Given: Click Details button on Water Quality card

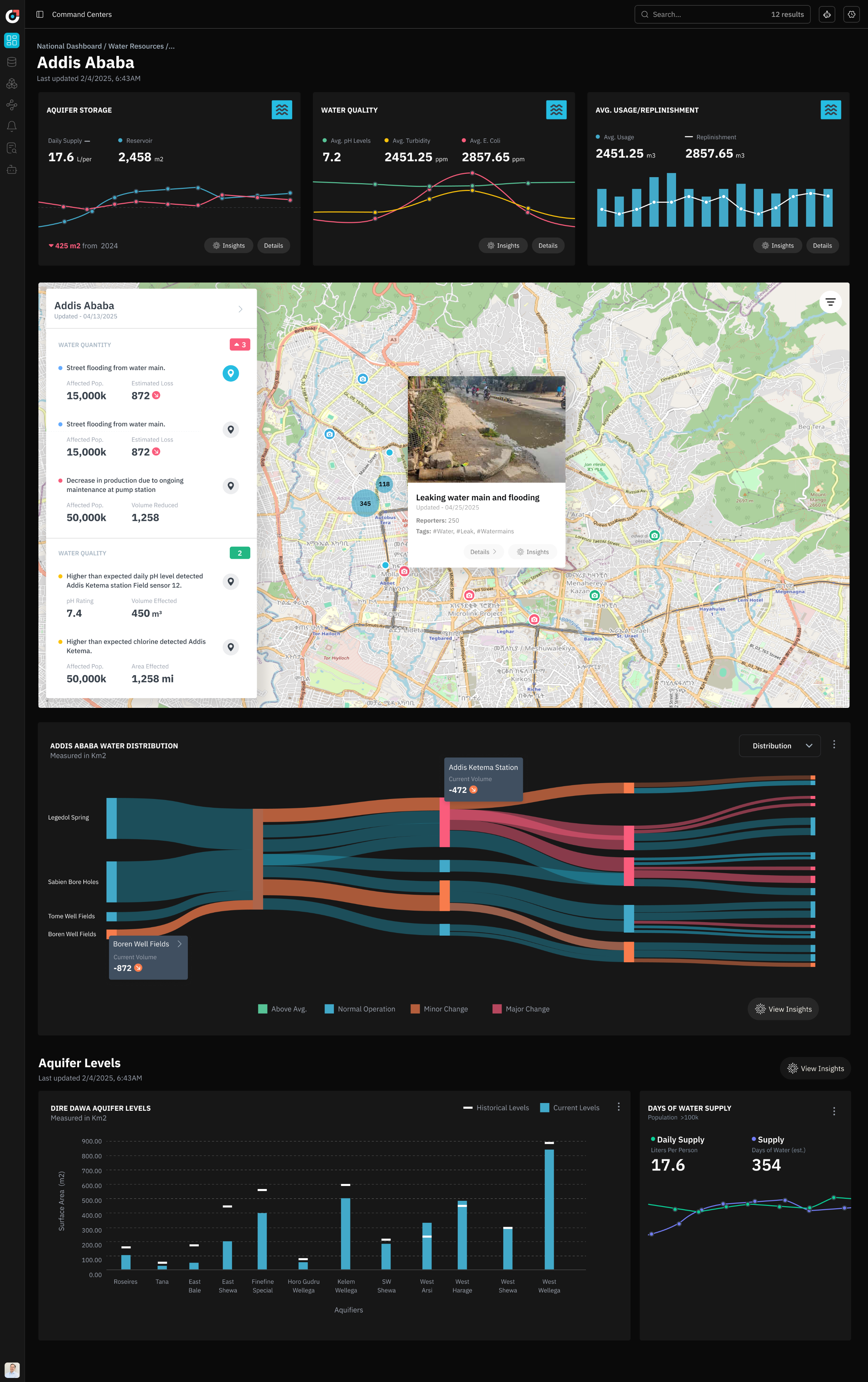Looking at the screenshot, I should 548,246.
